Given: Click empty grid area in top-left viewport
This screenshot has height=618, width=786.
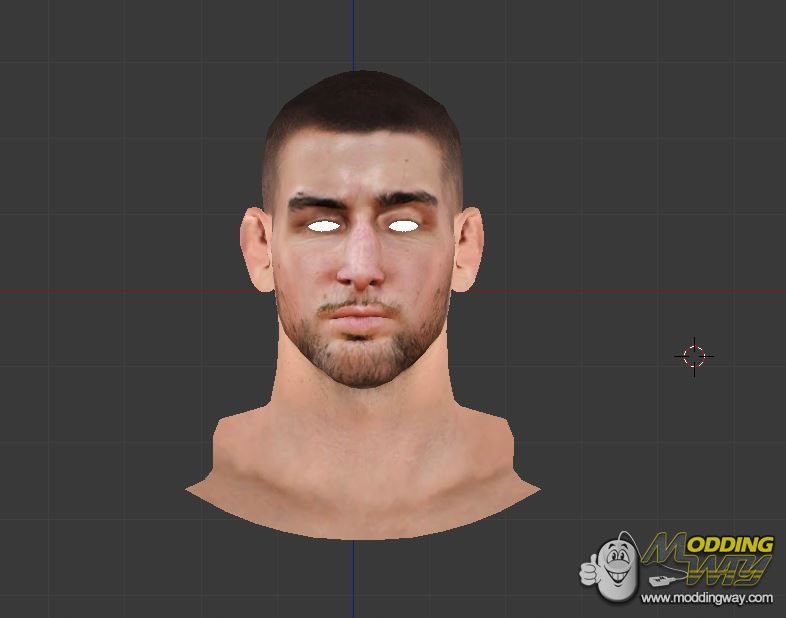Looking at the screenshot, I should click(x=100, y=100).
